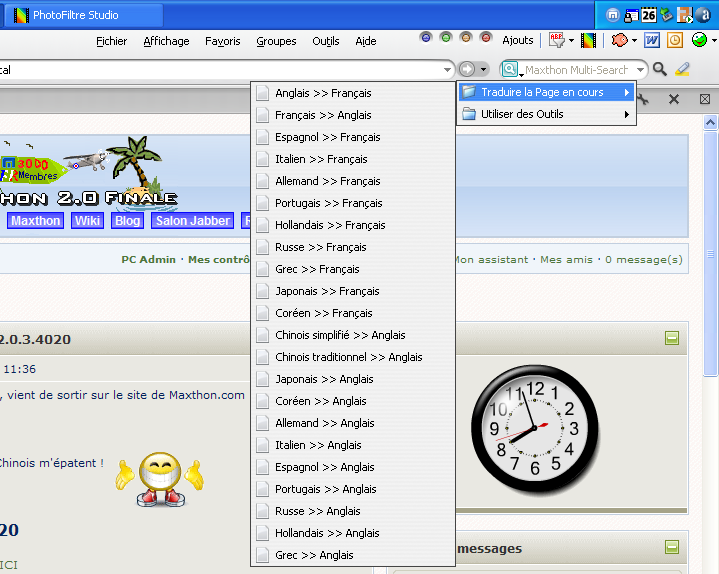Click the magnifying glass search button
The image size is (719, 574).
pos(660,69)
